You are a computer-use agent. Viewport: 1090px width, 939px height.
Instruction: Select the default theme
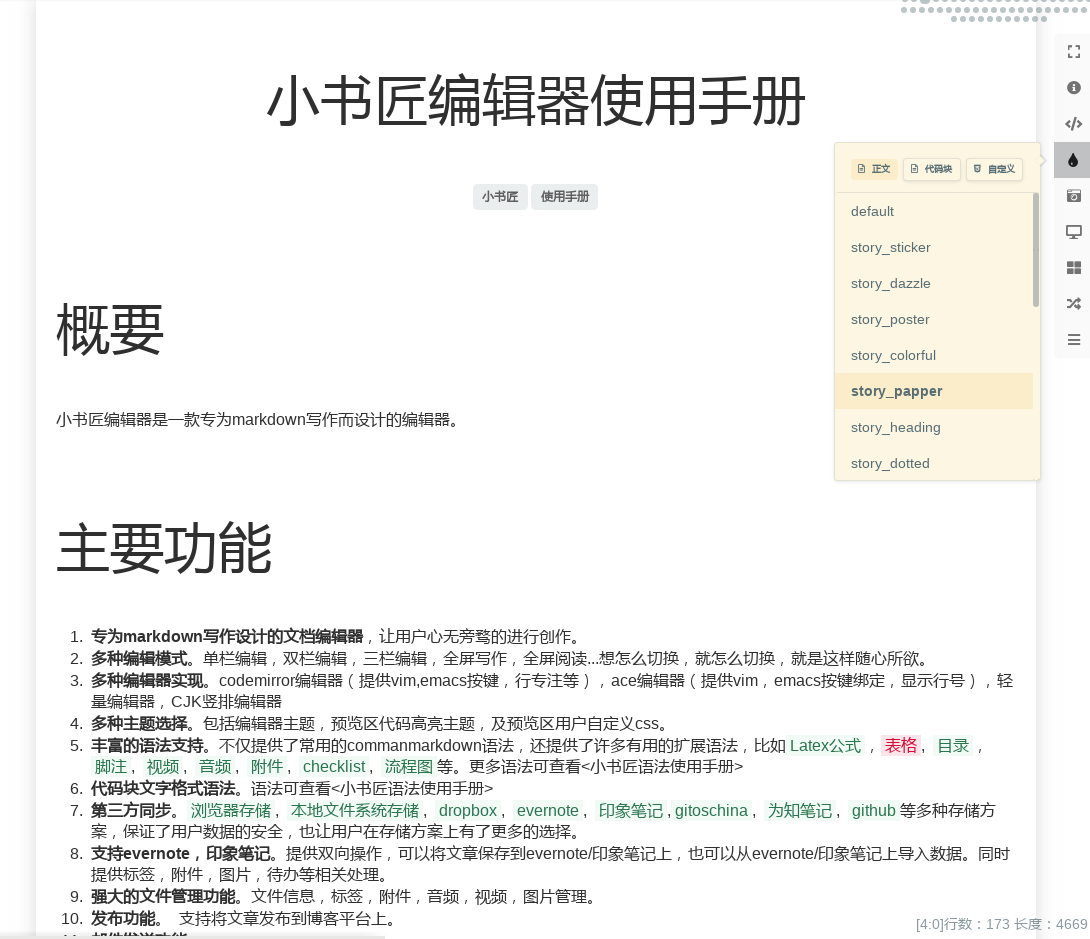934,211
